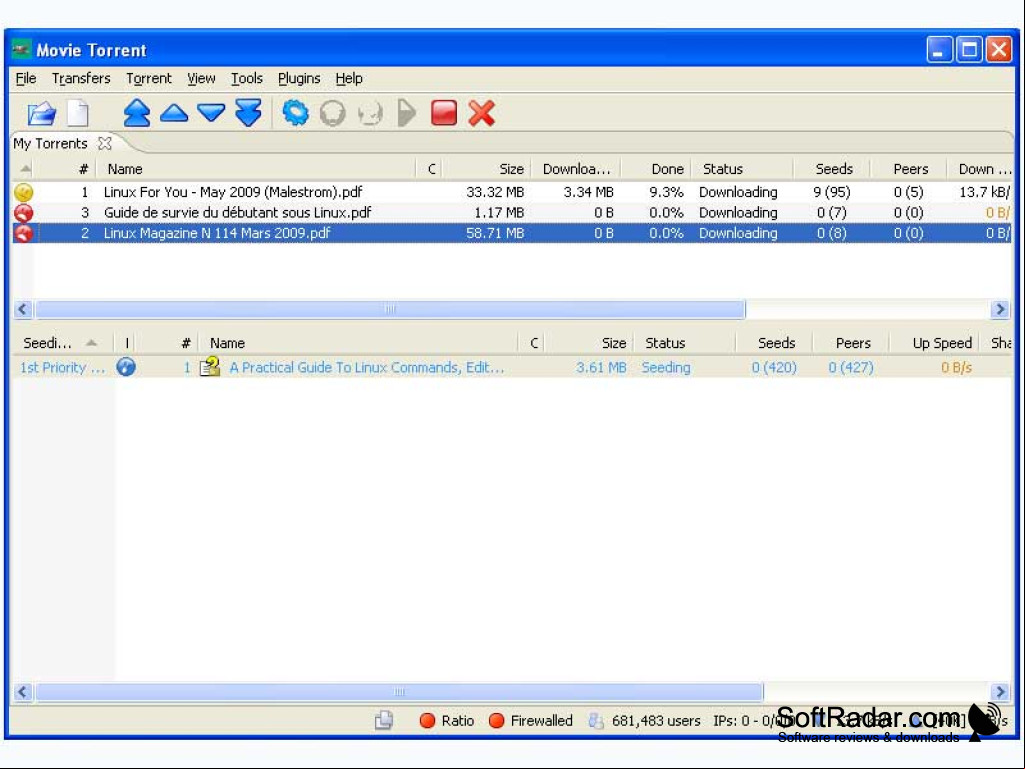Move the selected torrent down one position

pyautogui.click(x=211, y=112)
